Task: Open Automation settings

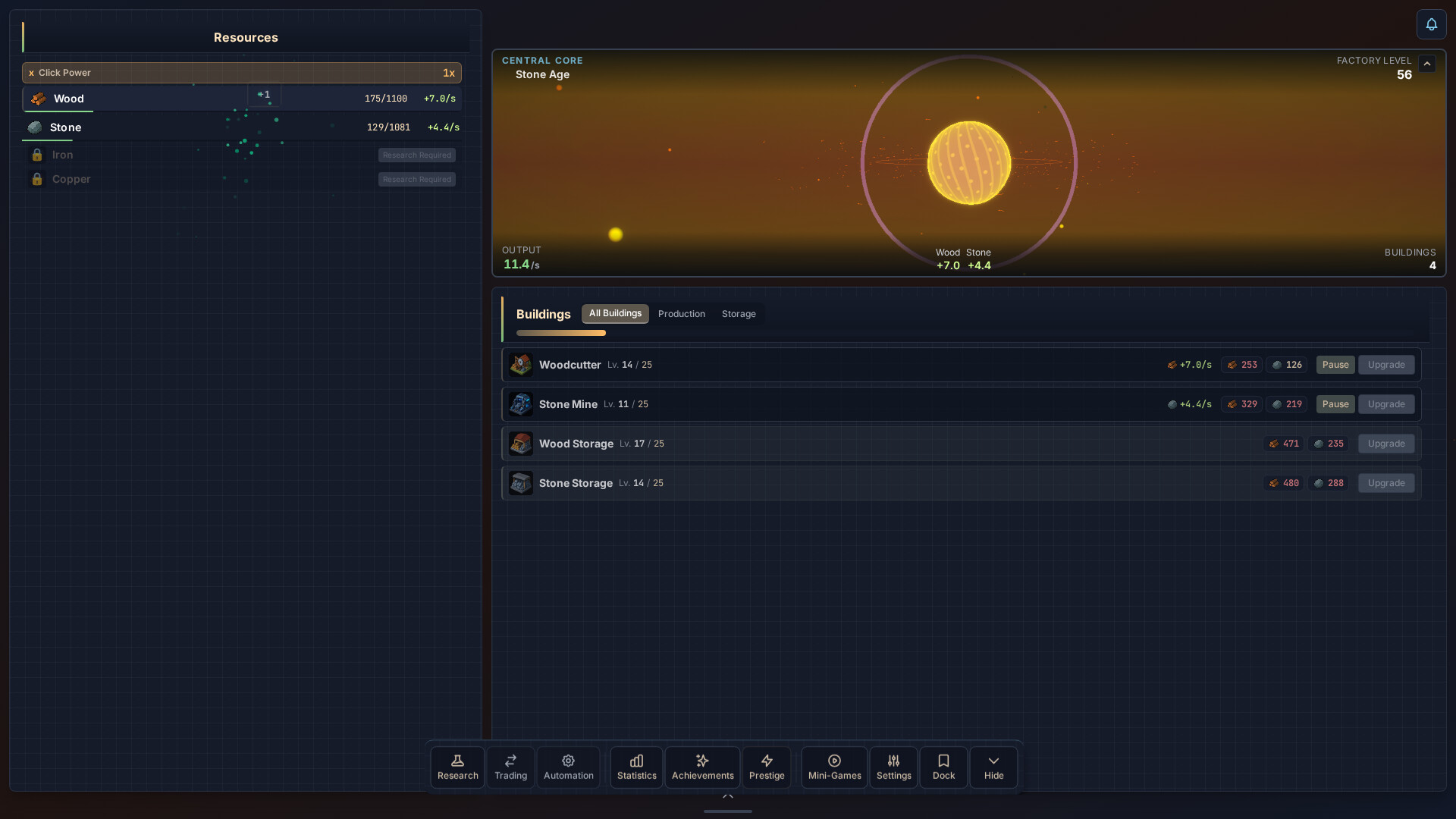Action: point(568,767)
